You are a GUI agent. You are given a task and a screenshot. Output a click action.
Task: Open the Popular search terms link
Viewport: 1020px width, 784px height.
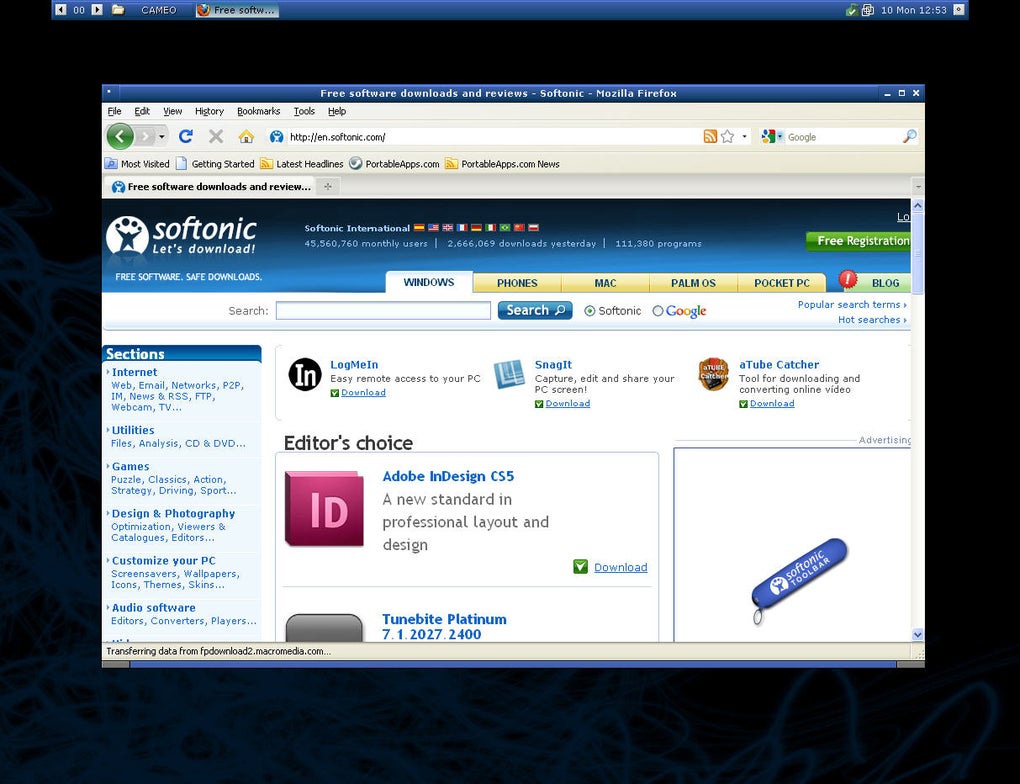[x=852, y=304]
